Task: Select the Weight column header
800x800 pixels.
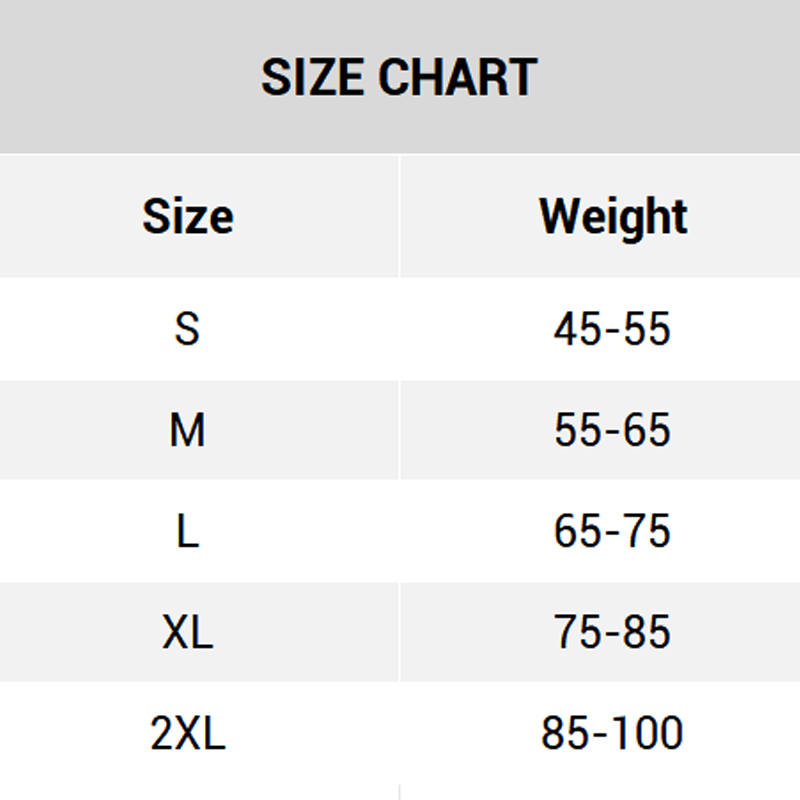Action: point(613,216)
